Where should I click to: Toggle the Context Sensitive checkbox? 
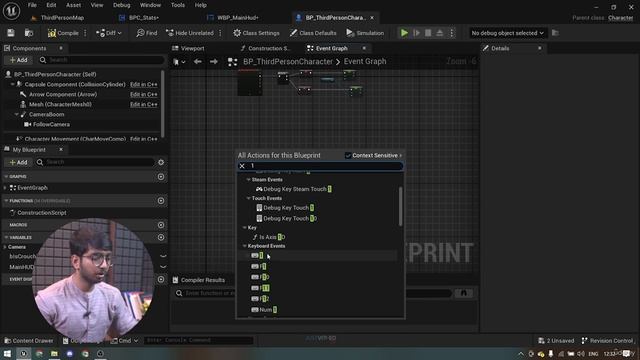(348, 156)
